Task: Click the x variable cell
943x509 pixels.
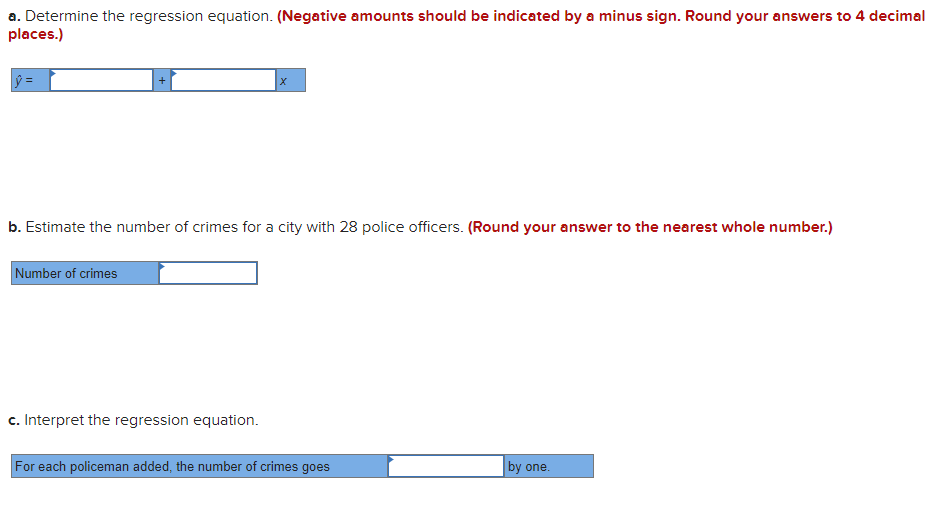Action: tap(290, 80)
